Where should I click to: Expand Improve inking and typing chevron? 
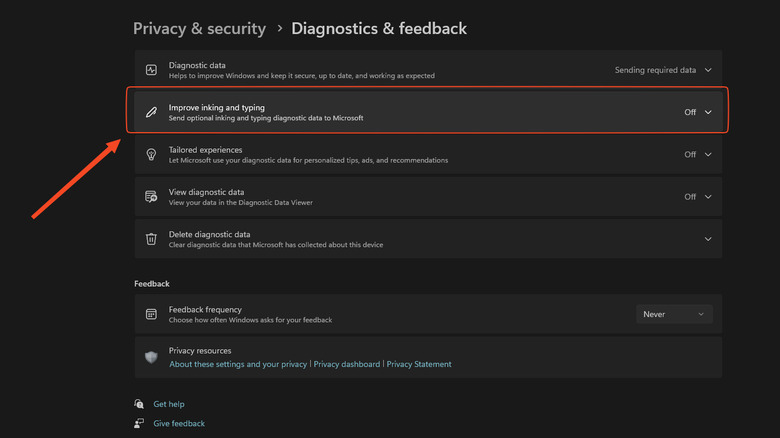click(708, 112)
